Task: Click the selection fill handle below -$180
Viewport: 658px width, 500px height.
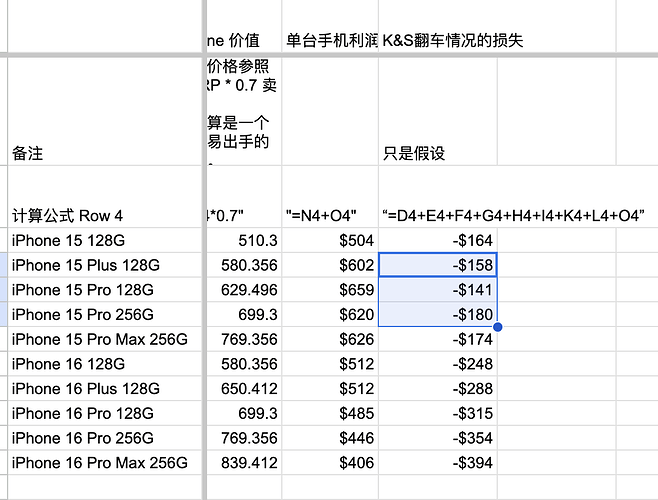Action: (x=497, y=327)
